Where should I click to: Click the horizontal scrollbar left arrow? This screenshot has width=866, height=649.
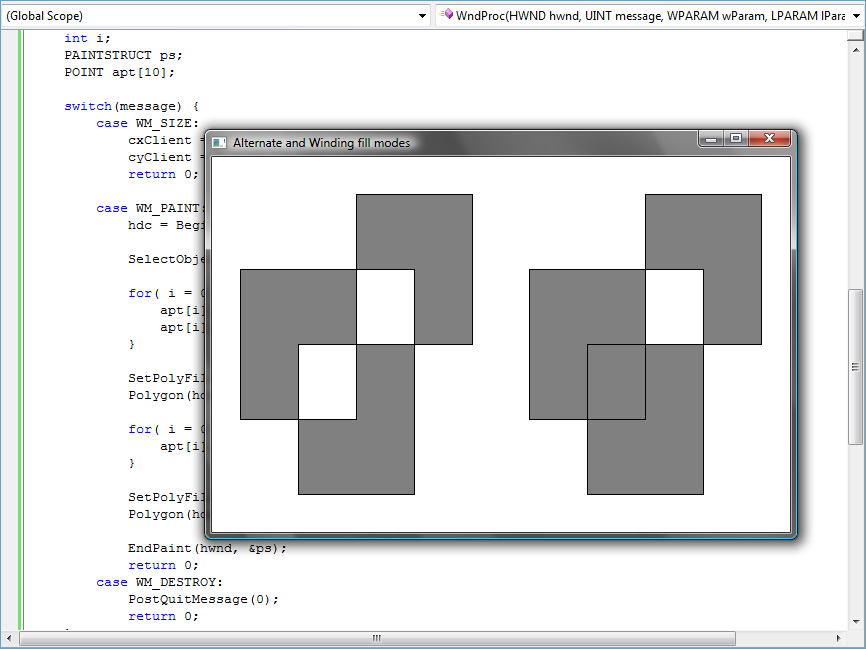8,639
